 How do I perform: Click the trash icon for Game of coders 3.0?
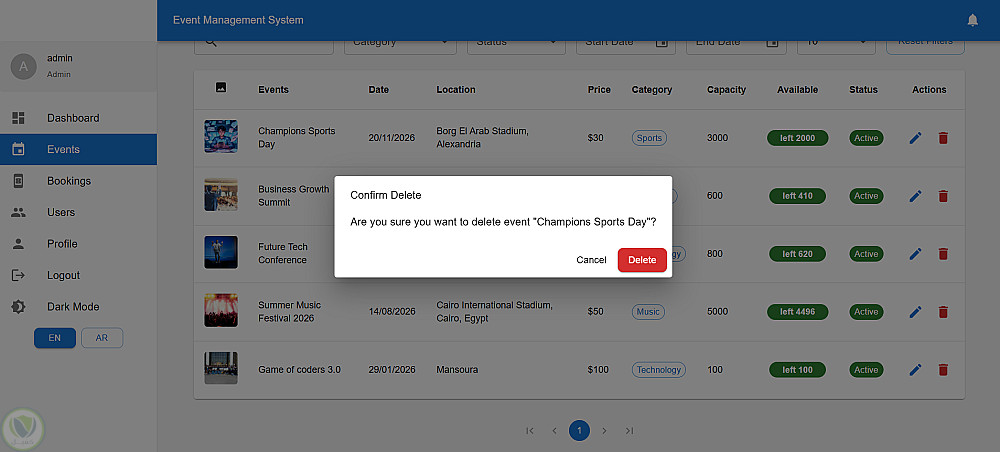[x=943, y=370]
